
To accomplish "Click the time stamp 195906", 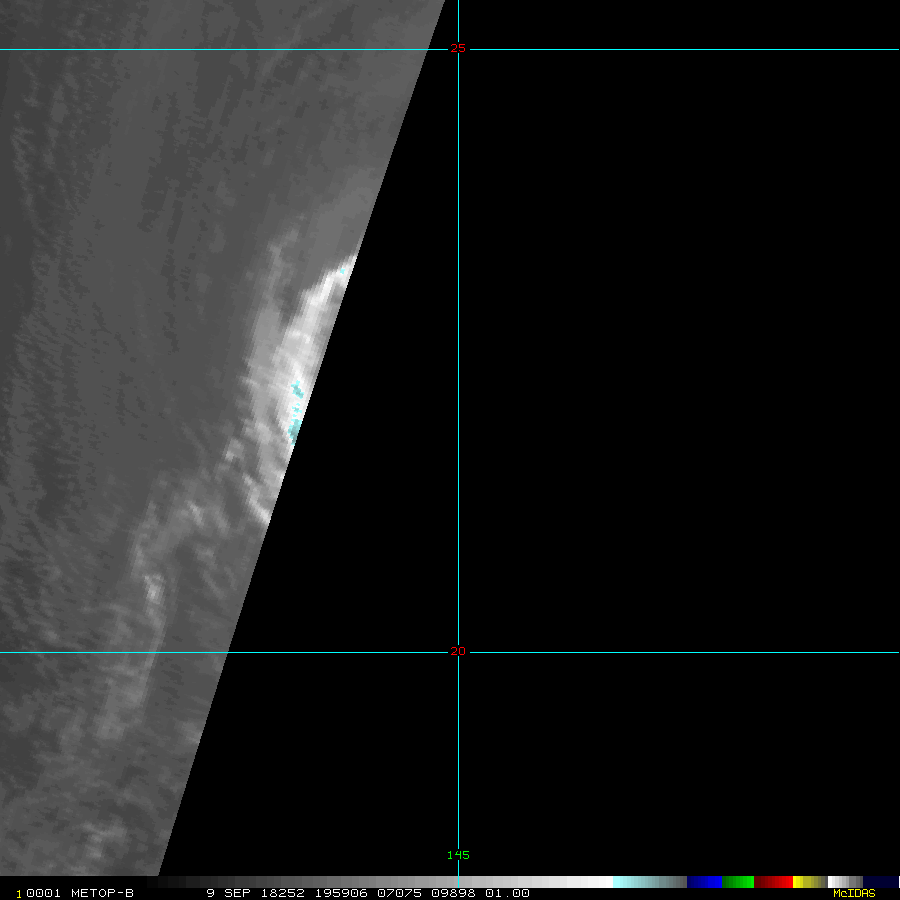I will click(341, 893).
